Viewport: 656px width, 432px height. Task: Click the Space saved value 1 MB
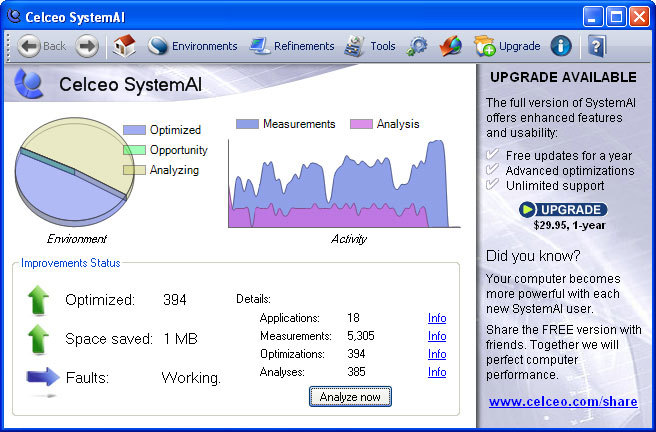pos(180,339)
